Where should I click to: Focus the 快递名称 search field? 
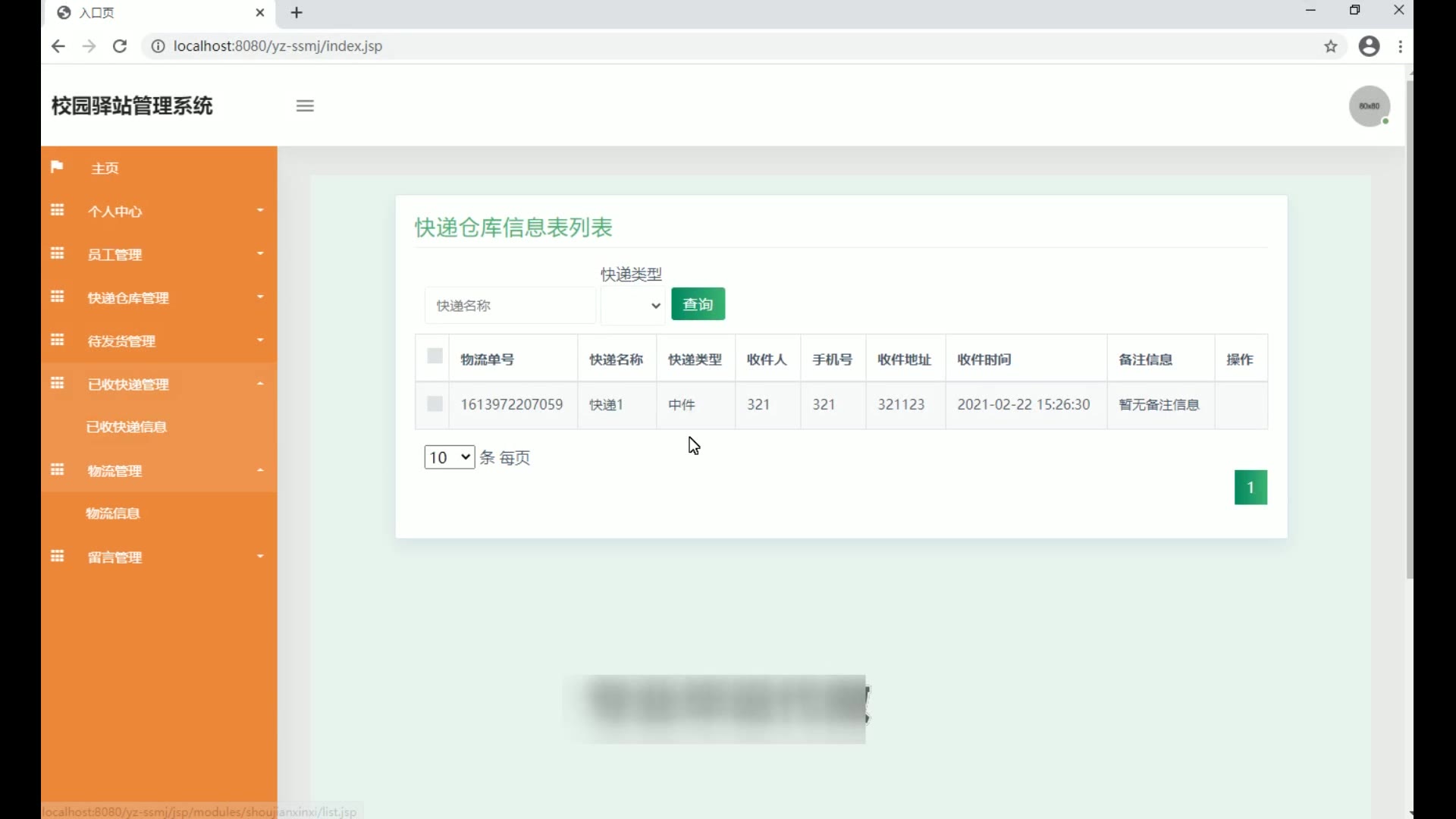click(x=510, y=306)
